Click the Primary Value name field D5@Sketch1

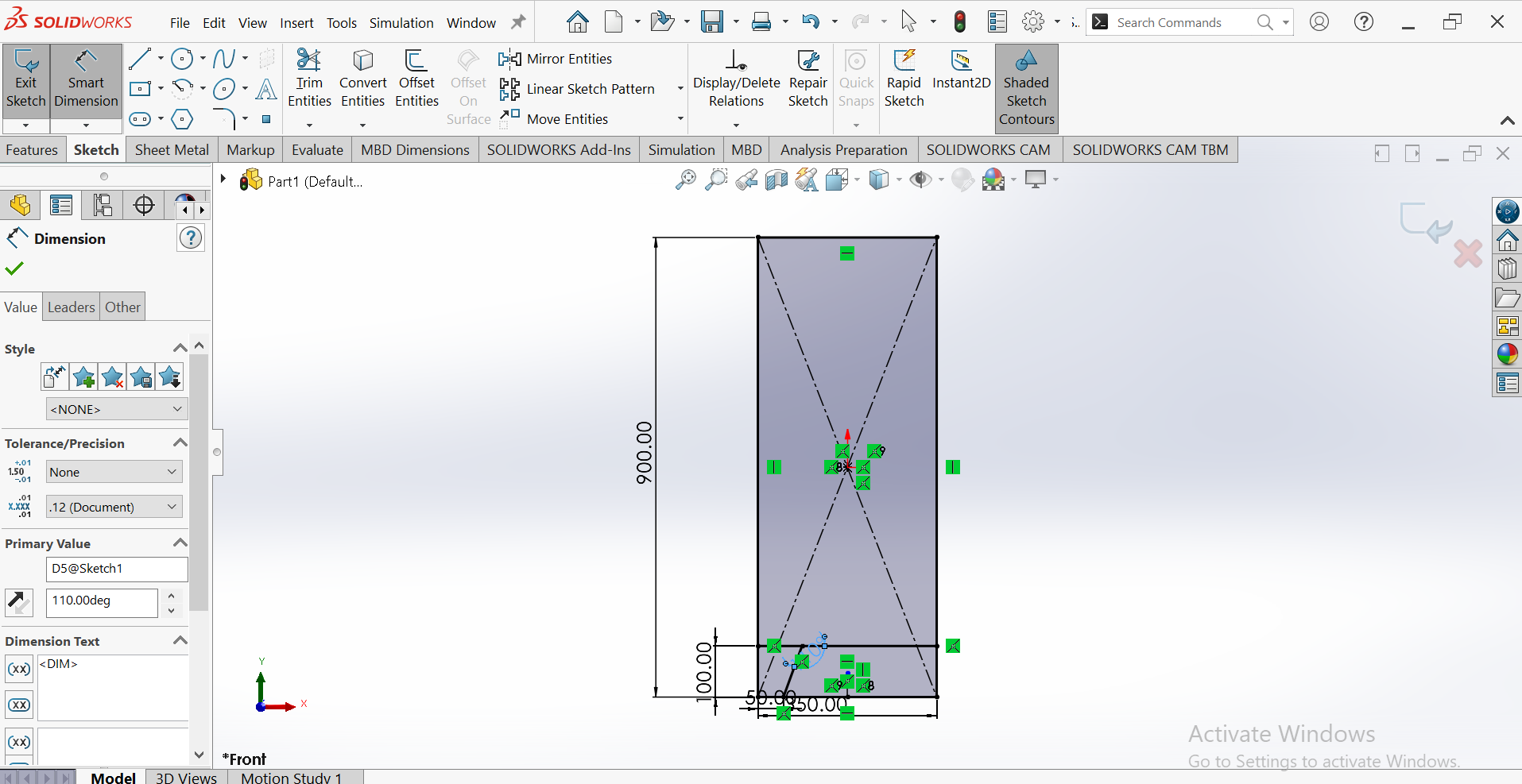117,569
